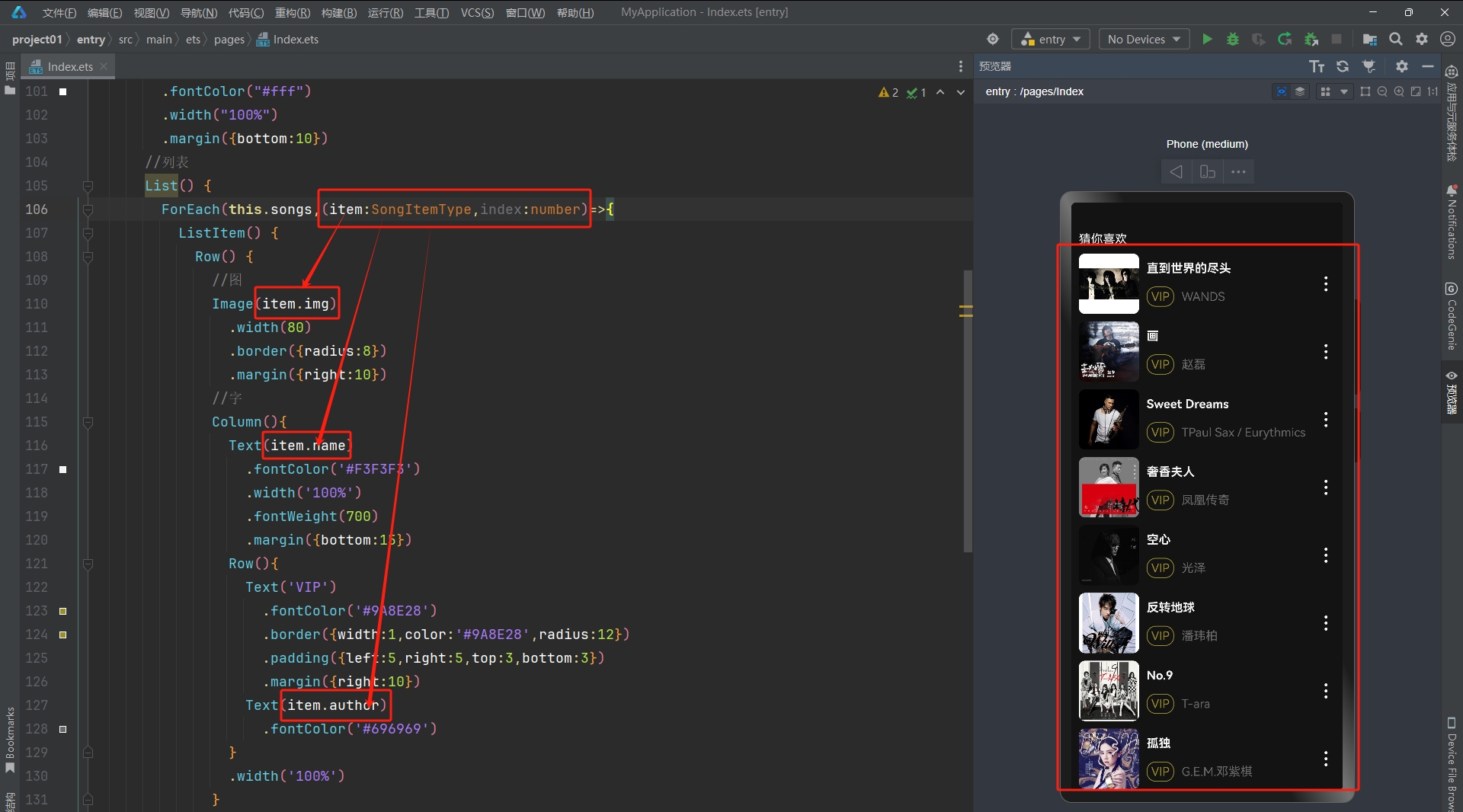Click the pages breadcrumb
The width and height of the screenshot is (1463, 812).
(229, 39)
